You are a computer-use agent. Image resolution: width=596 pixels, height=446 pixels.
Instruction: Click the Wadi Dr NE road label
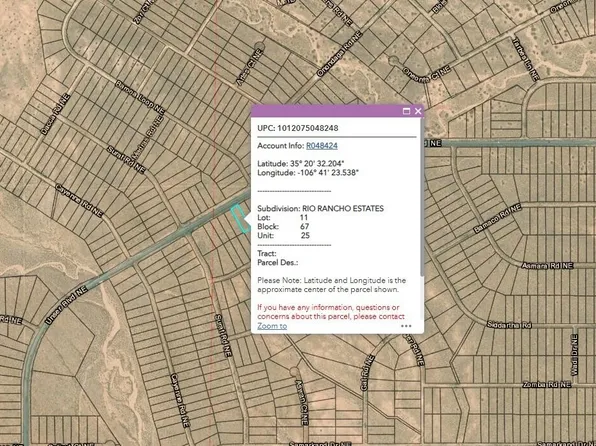click(574, 355)
